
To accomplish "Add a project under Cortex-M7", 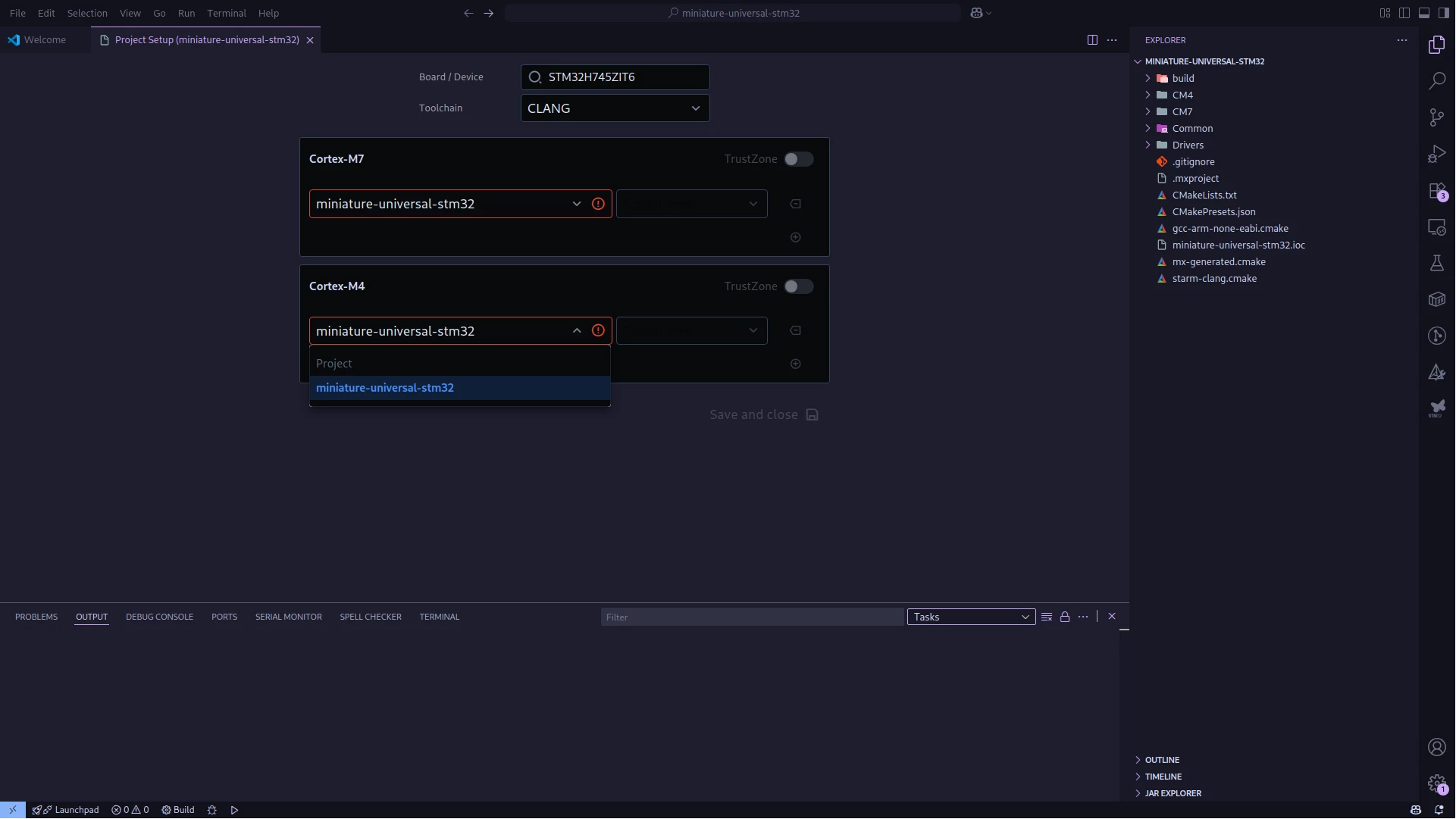I will point(795,238).
